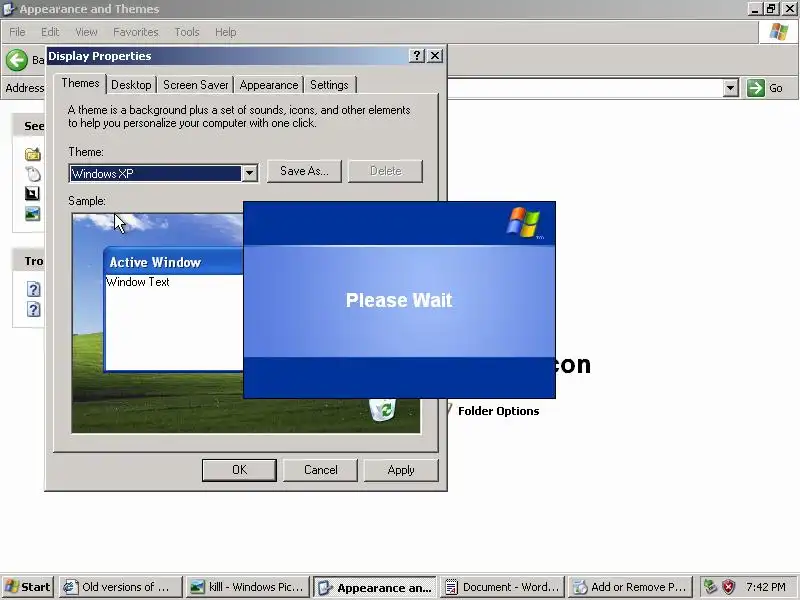800x600 pixels.
Task: Click the folder icon in See Also panel
Action: (x=33, y=154)
